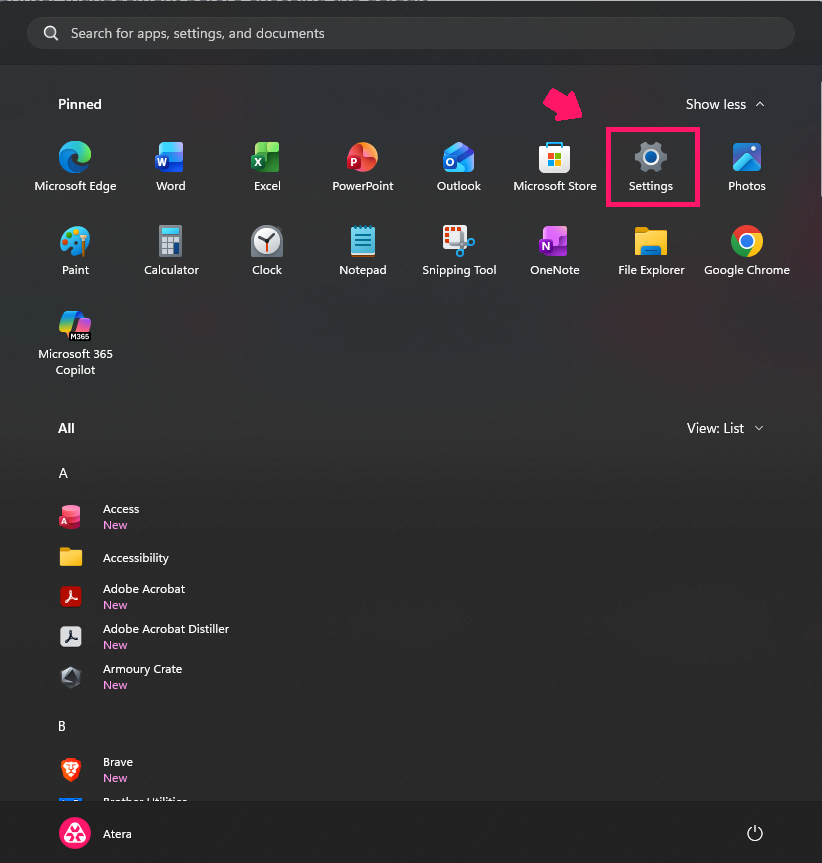The width and height of the screenshot is (822, 863).
Task: Open the pinned Excel app
Action: click(267, 166)
